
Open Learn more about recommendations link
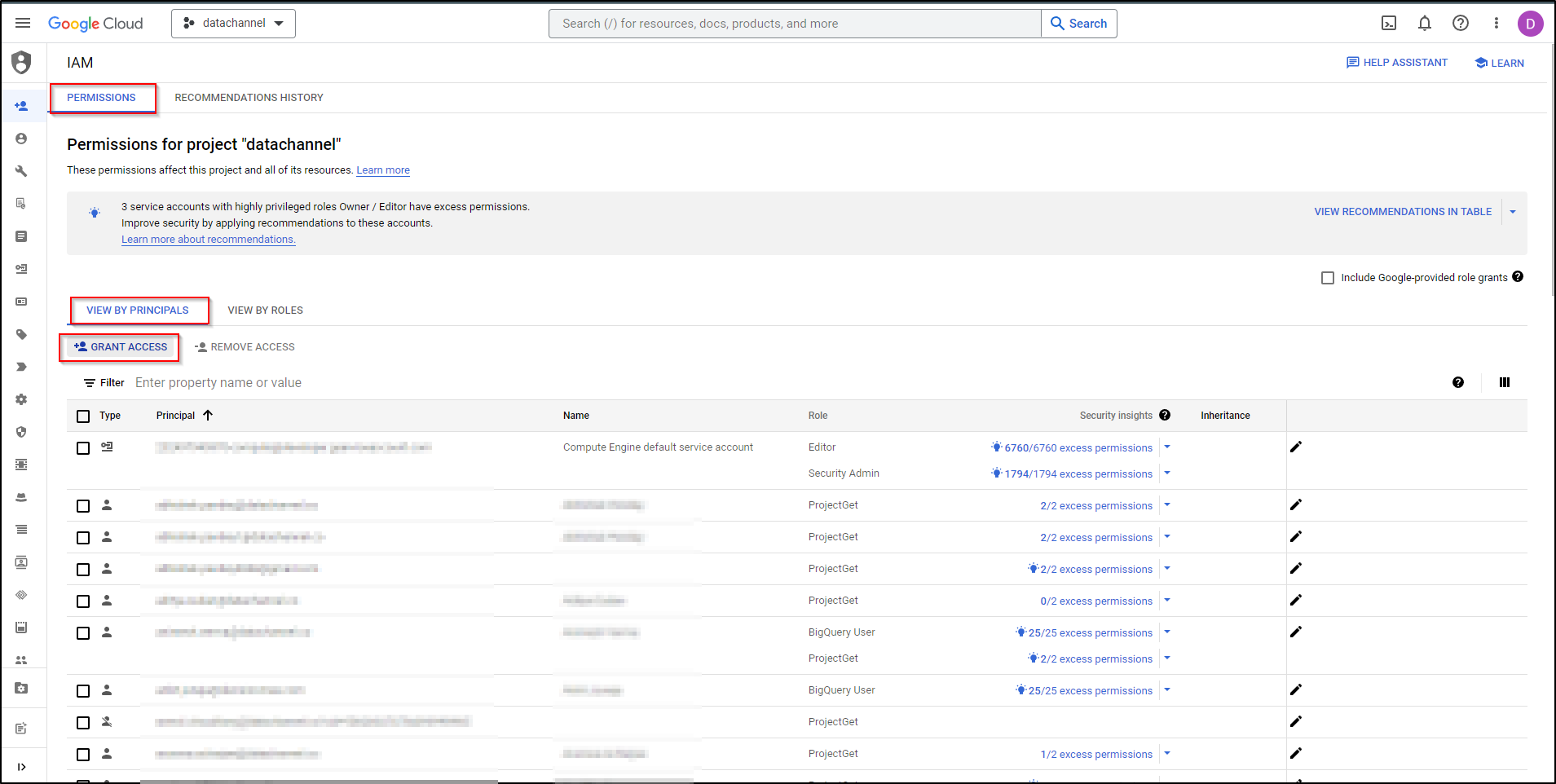click(x=209, y=240)
